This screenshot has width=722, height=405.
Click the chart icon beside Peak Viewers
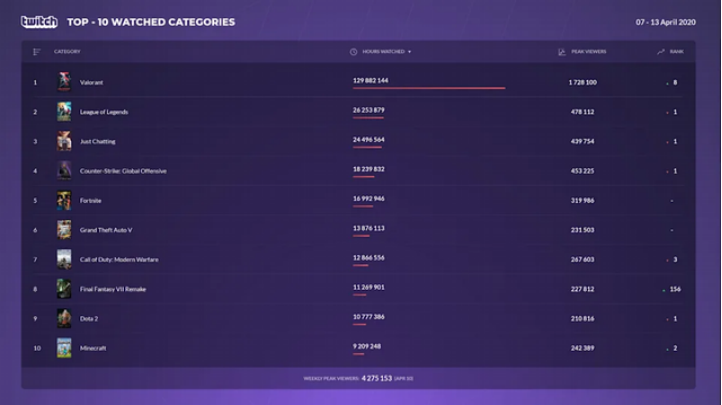pyautogui.click(x=562, y=52)
